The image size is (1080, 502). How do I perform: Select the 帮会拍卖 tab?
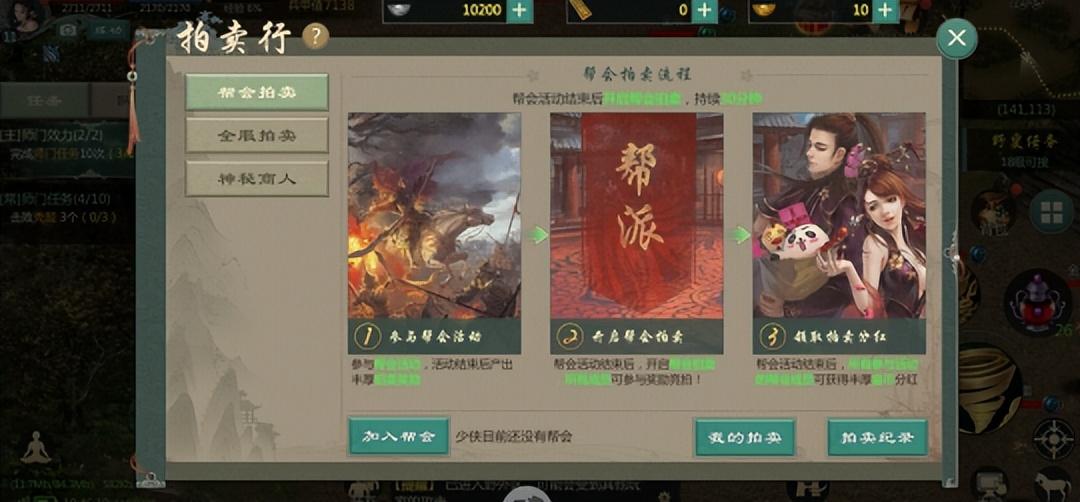click(x=257, y=92)
